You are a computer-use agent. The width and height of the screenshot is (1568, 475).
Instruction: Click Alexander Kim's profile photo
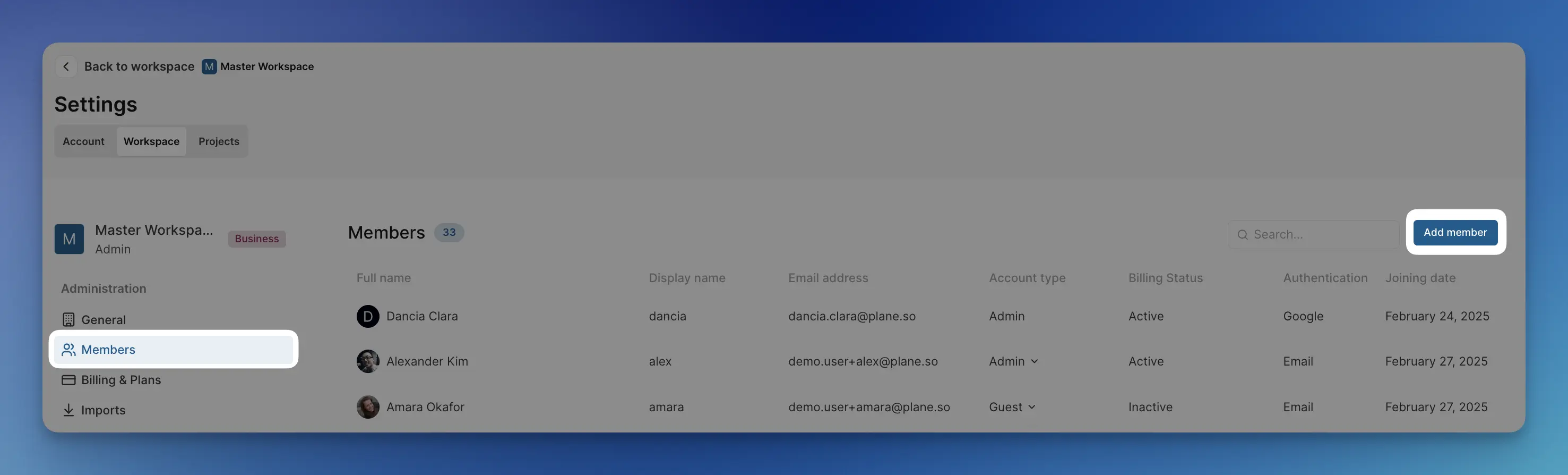(x=368, y=362)
